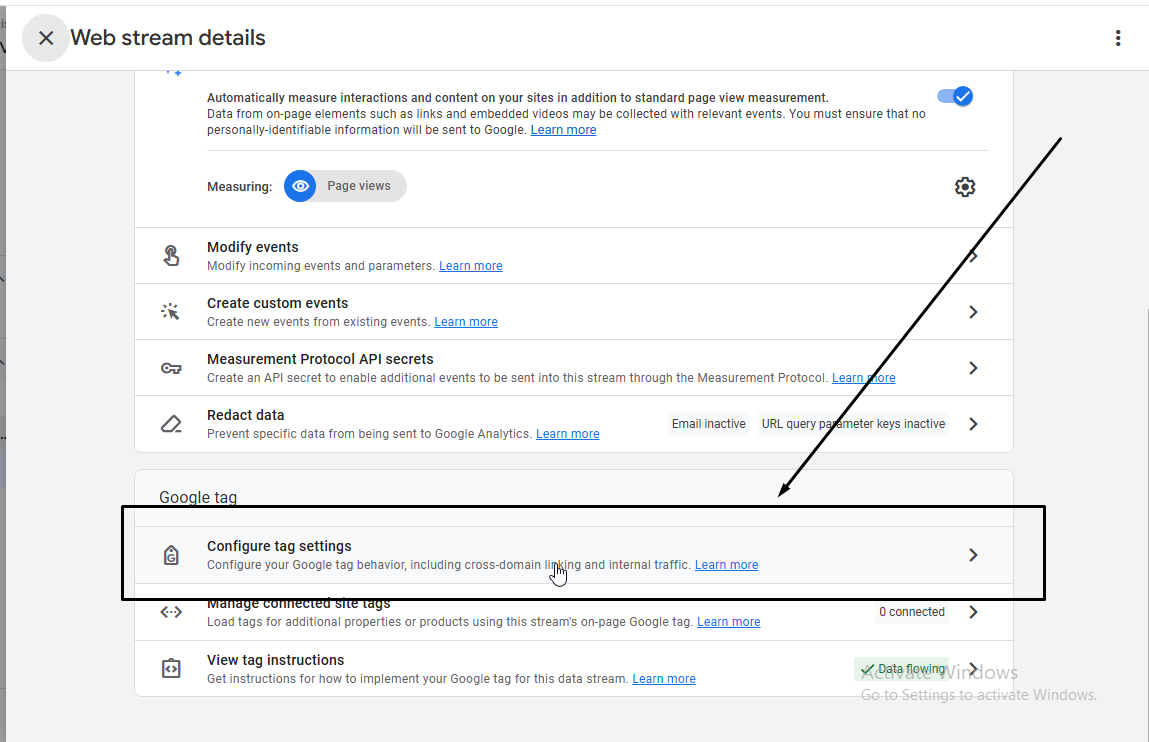Open Learn more link for custom events
The image size is (1149, 742).
(466, 322)
